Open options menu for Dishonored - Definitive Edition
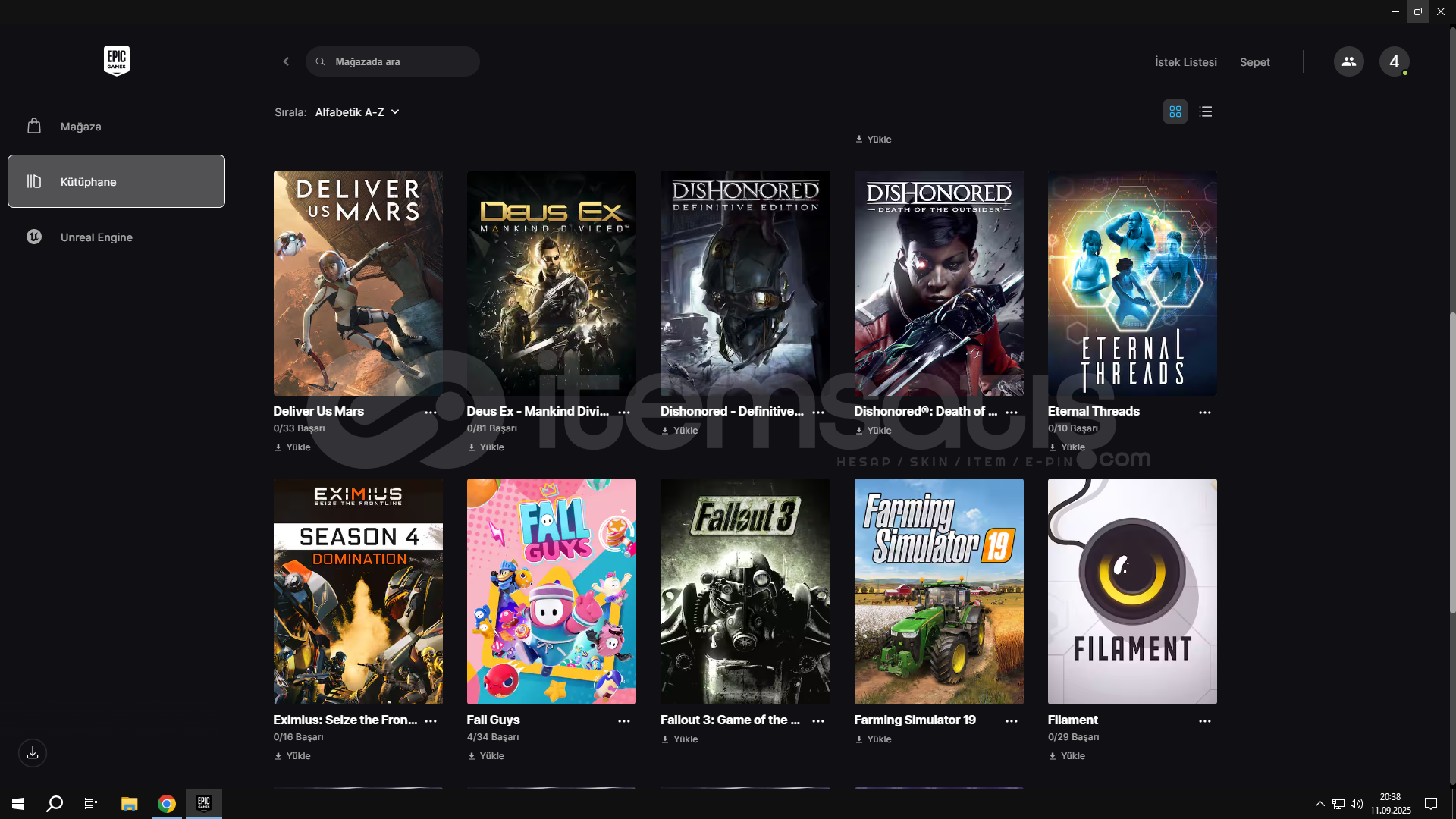 (818, 412)
